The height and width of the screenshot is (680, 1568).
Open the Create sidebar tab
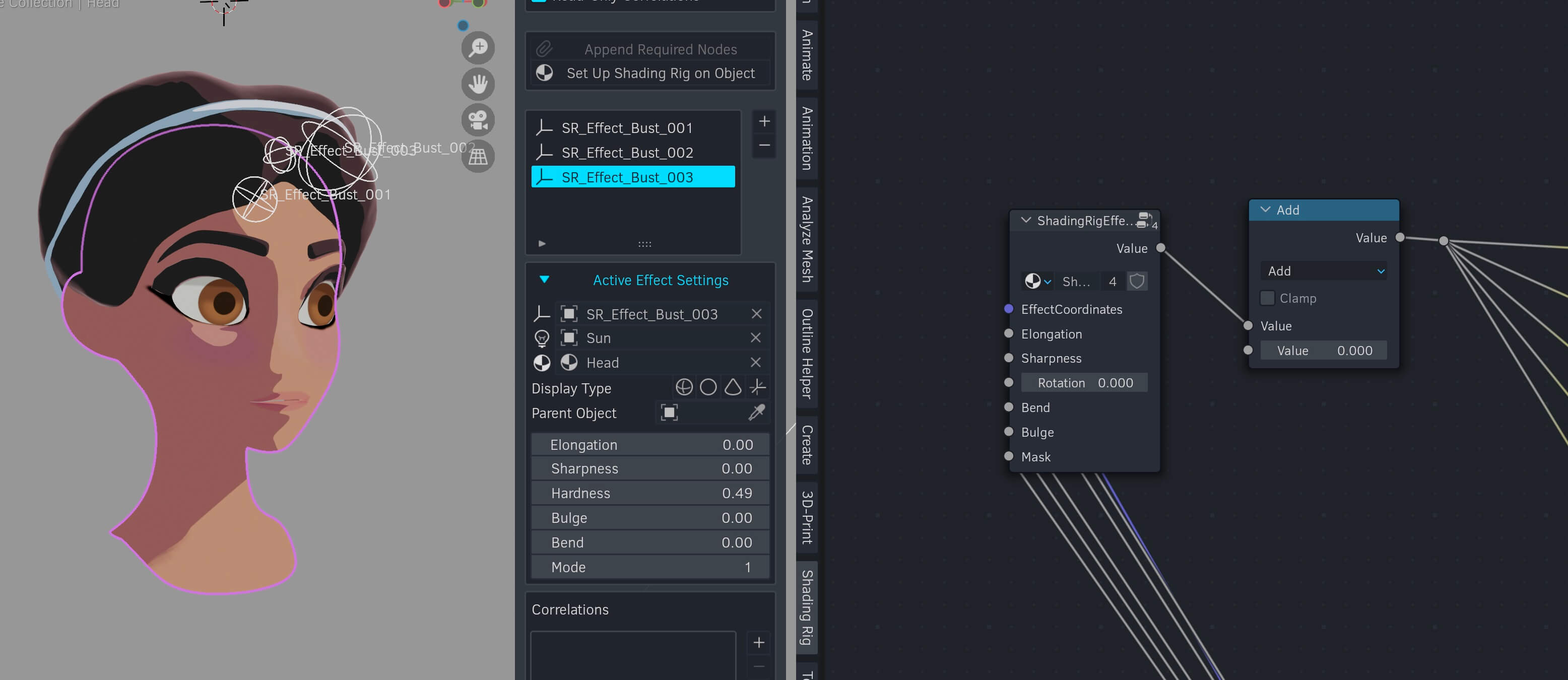pyautogui.click(x=807, y=444)
